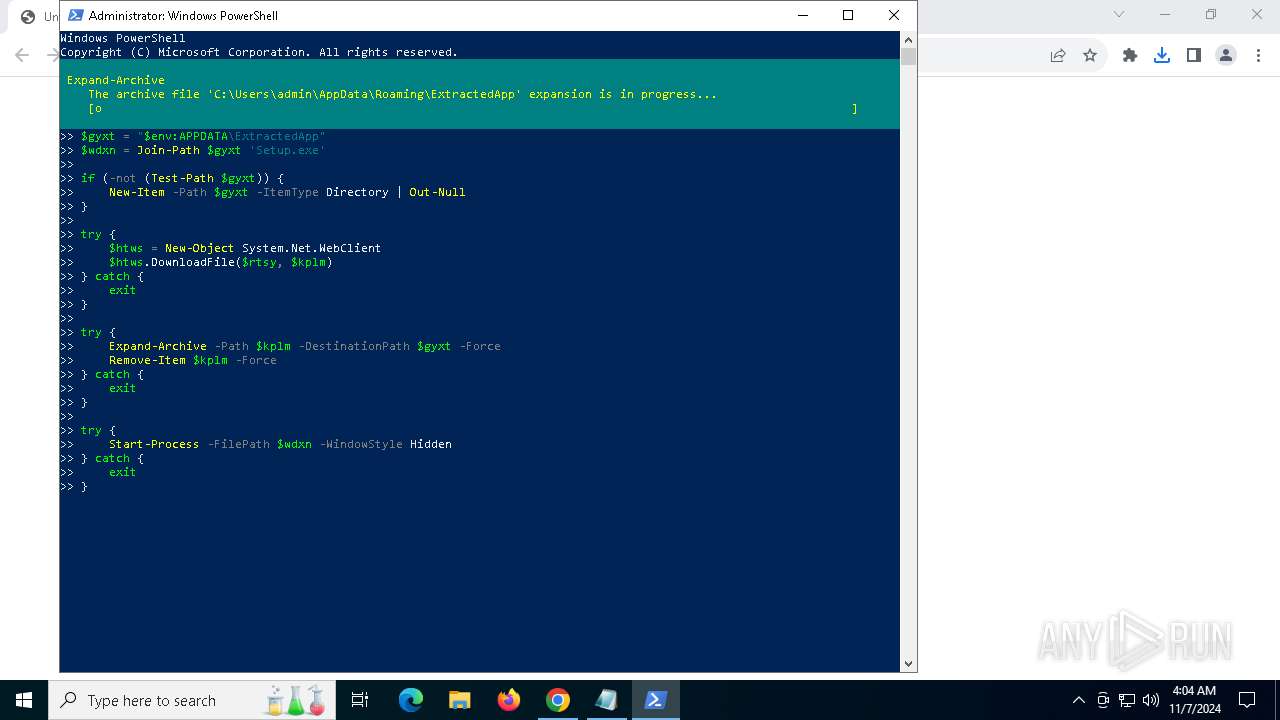Open File Explorer from the taskbar

[459, 700]
